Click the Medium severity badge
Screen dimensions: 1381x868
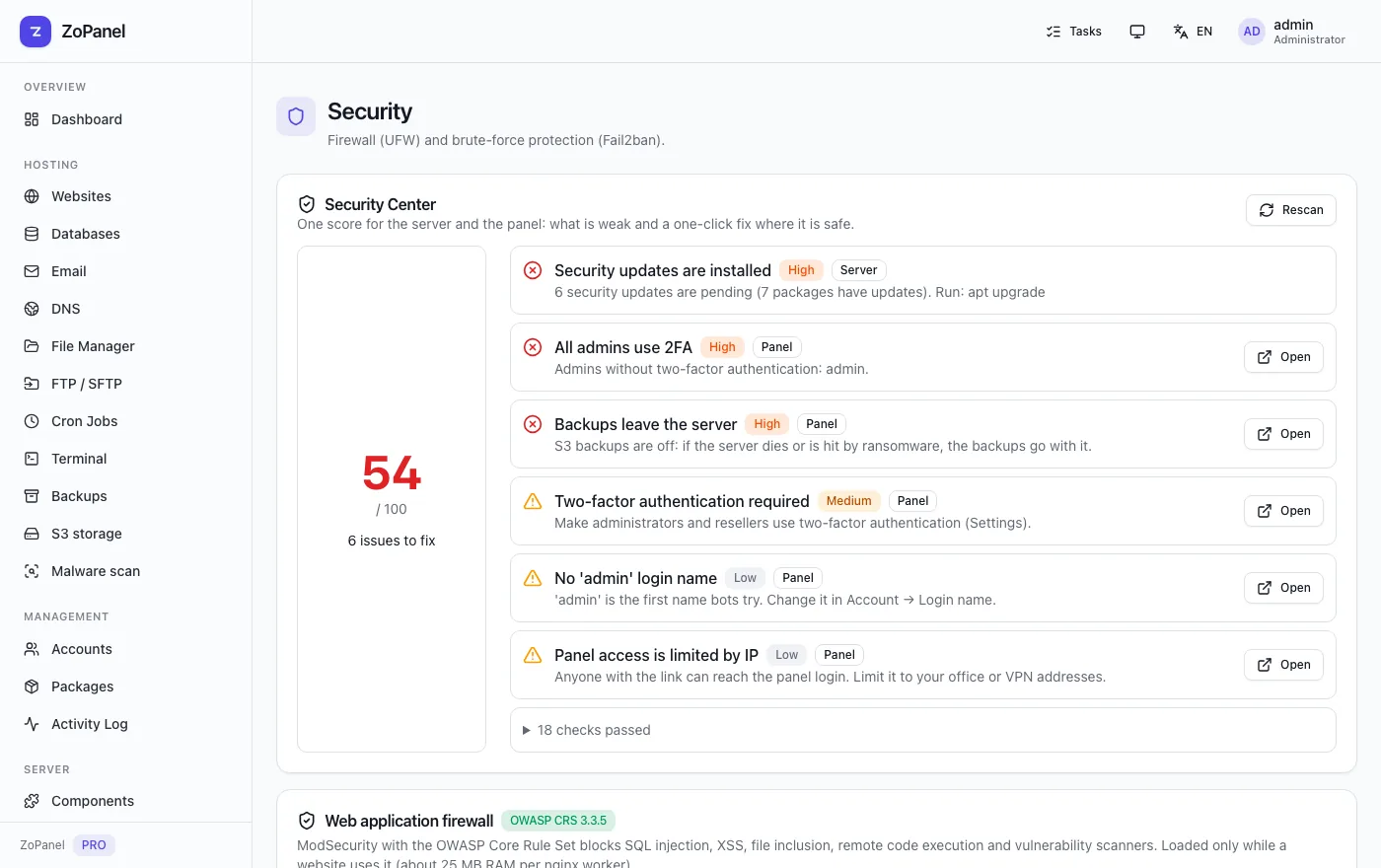click(x=848, y=501)
